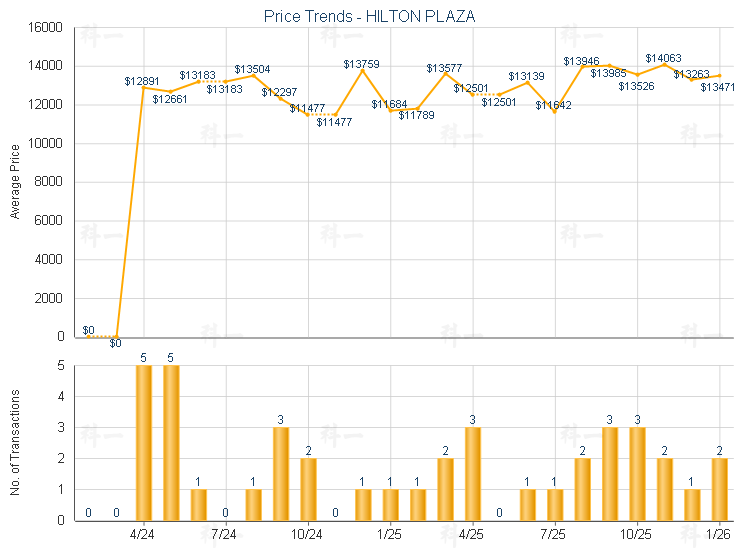This screenshot has width=740, height=550.
Task: Click the 7/25 x-axis date label
Action: pos(555,534)
